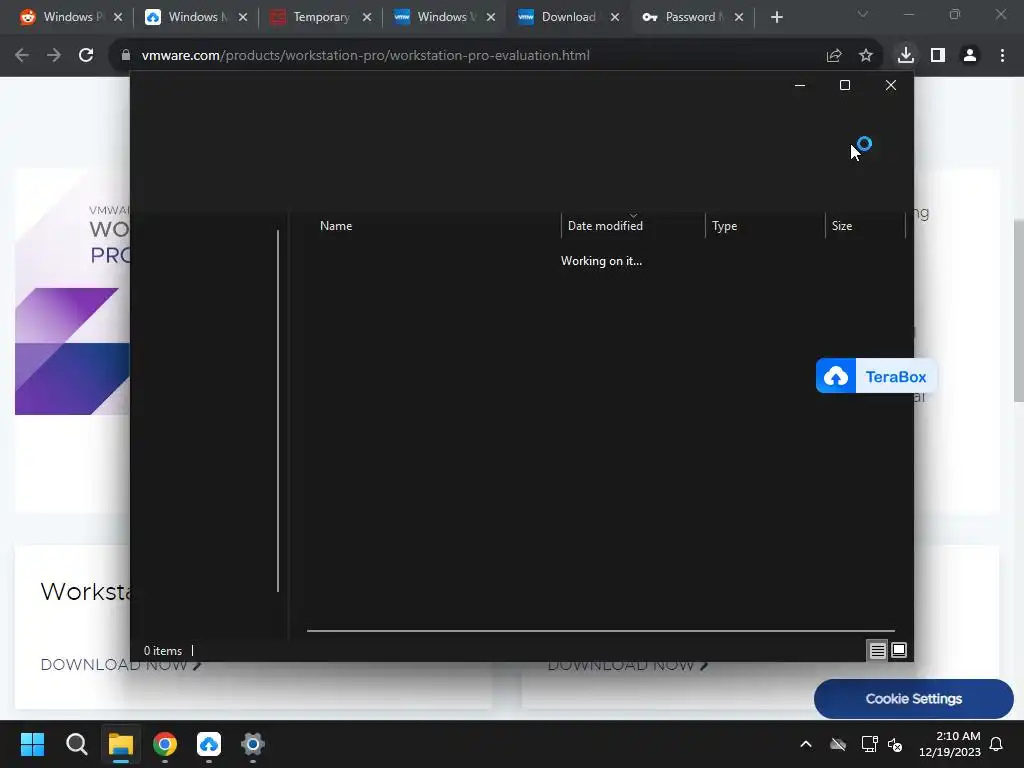
Task: Click the Chrome forward arrow
Action: tap(54, 56)
